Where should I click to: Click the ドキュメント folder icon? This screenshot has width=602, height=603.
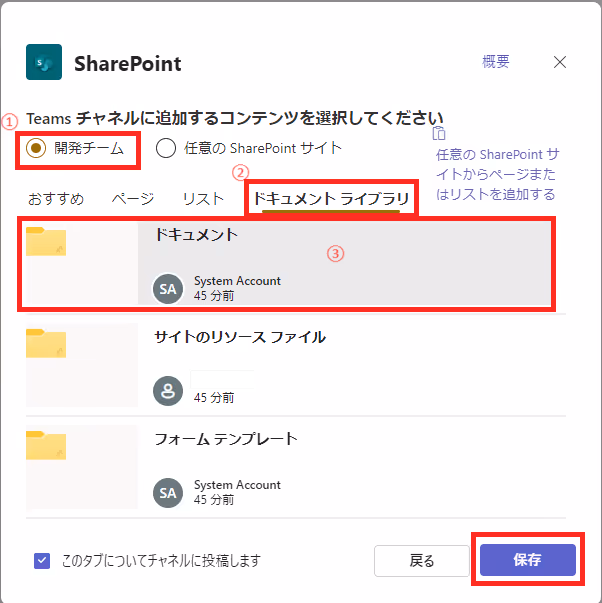coord(46,242)
